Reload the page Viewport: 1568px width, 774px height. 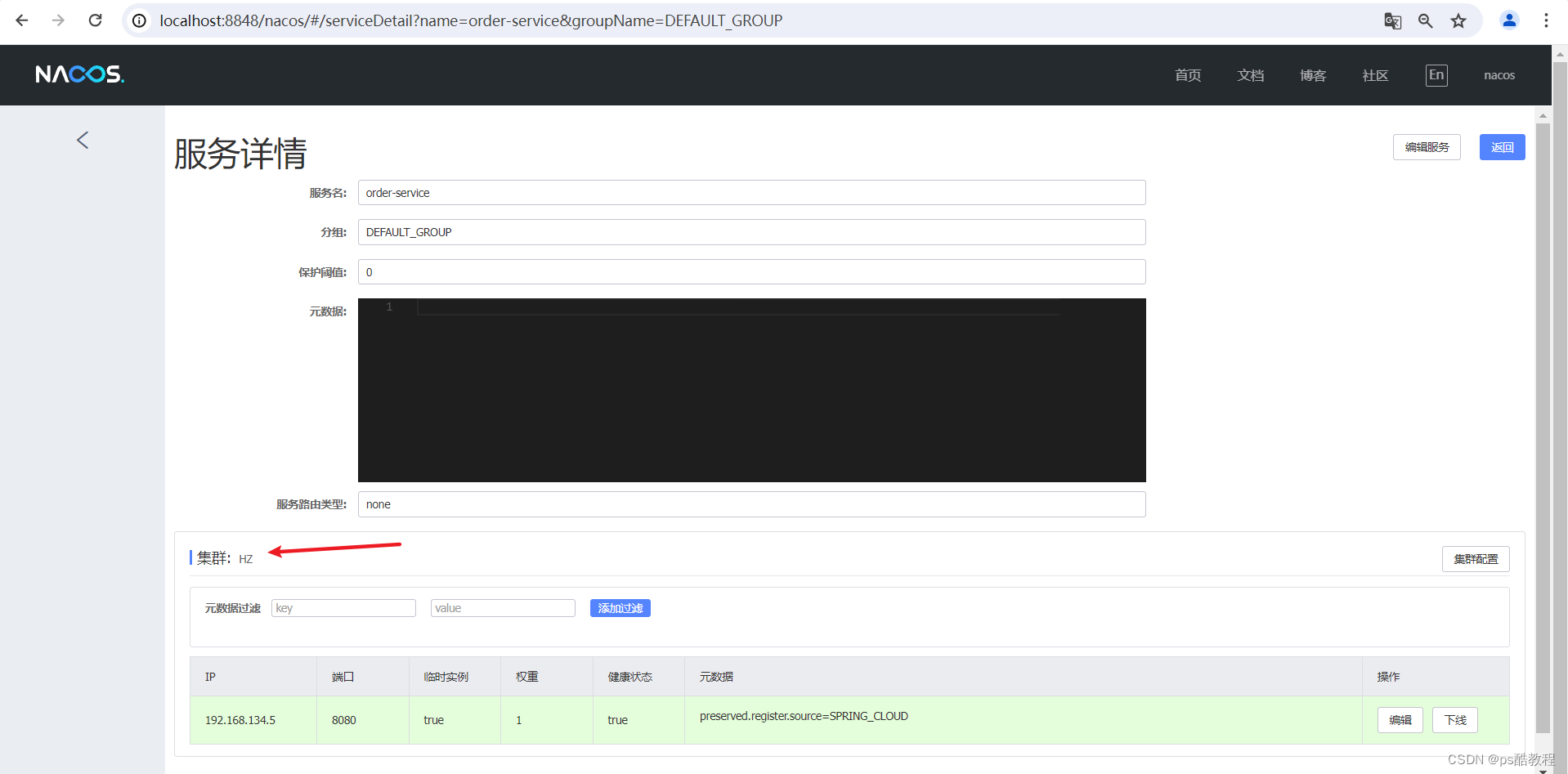click(95, 20)
